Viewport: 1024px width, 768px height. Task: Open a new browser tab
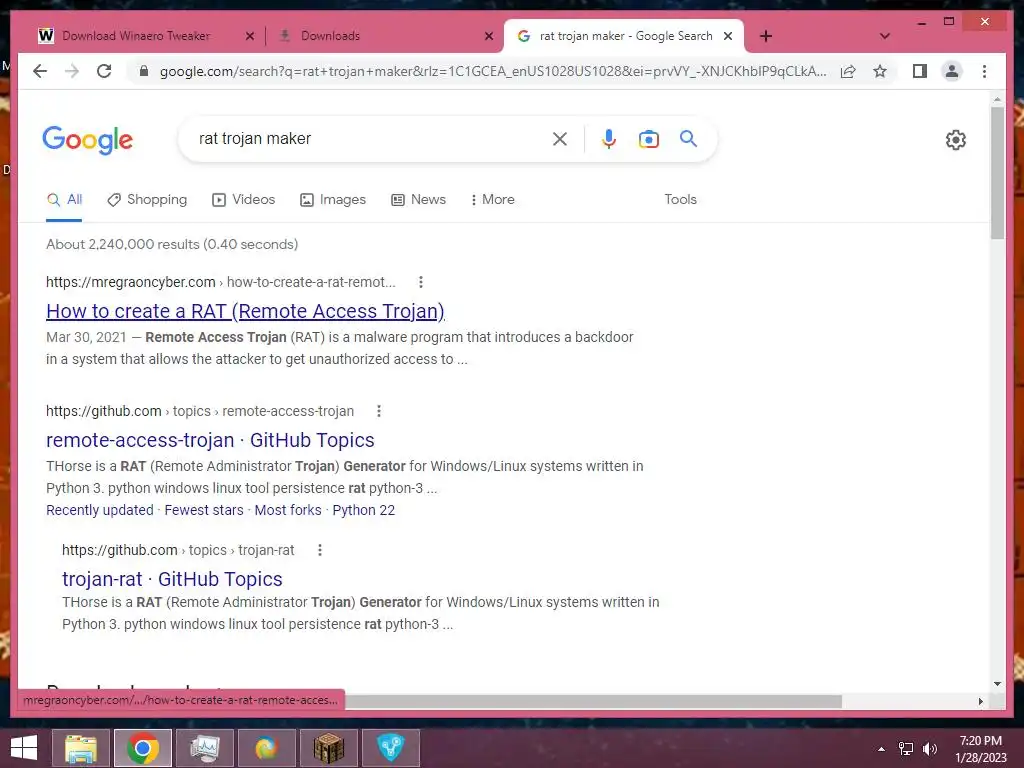[766, 36]
